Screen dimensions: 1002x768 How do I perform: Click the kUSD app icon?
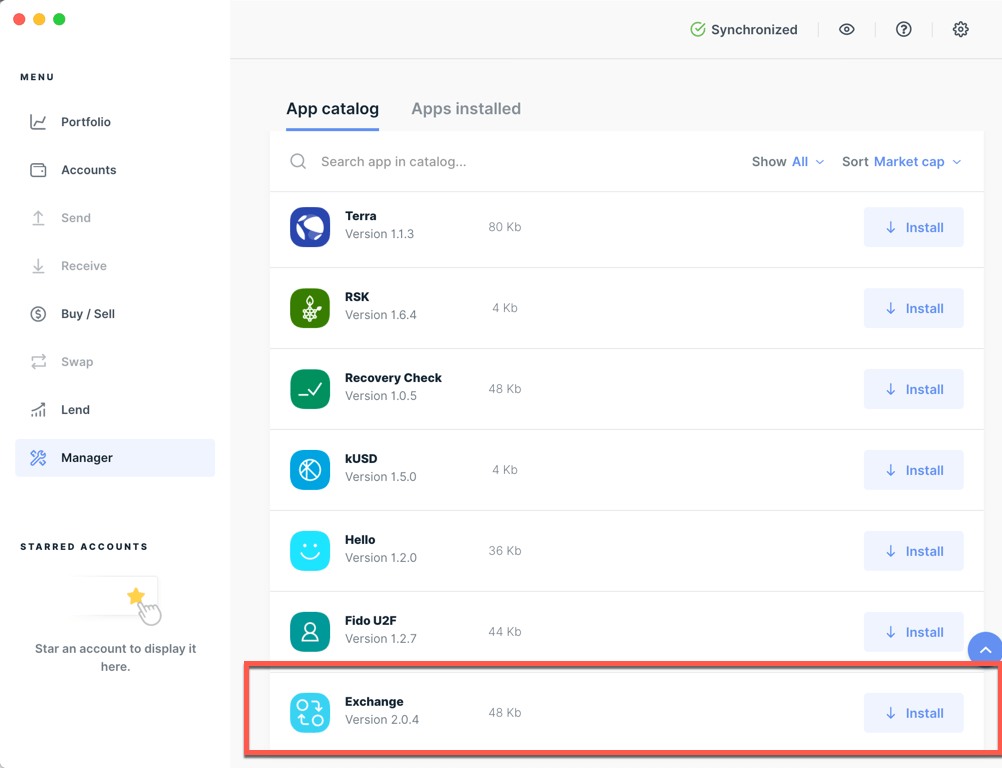310,470
